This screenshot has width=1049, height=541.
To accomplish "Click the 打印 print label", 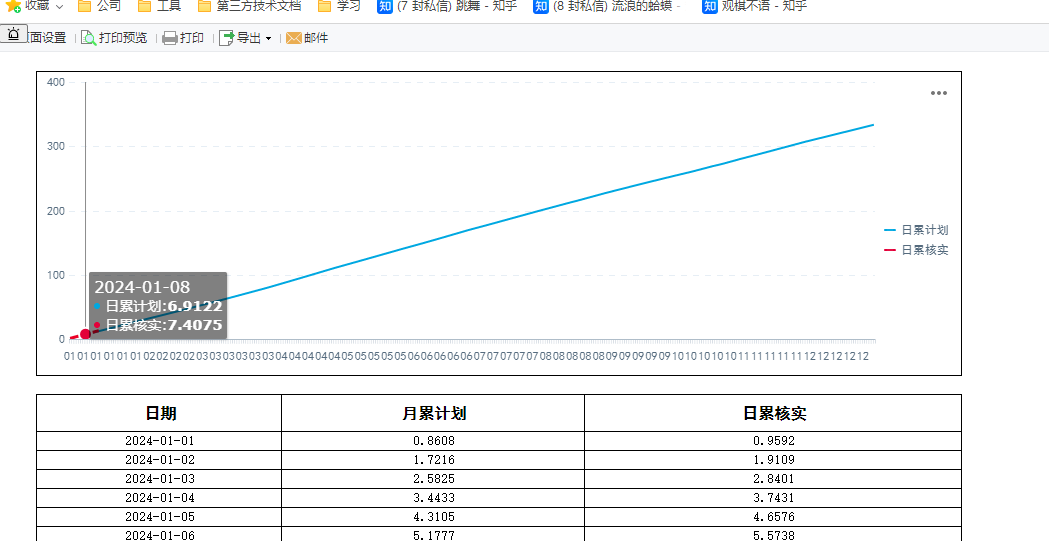I will point(192,38).
